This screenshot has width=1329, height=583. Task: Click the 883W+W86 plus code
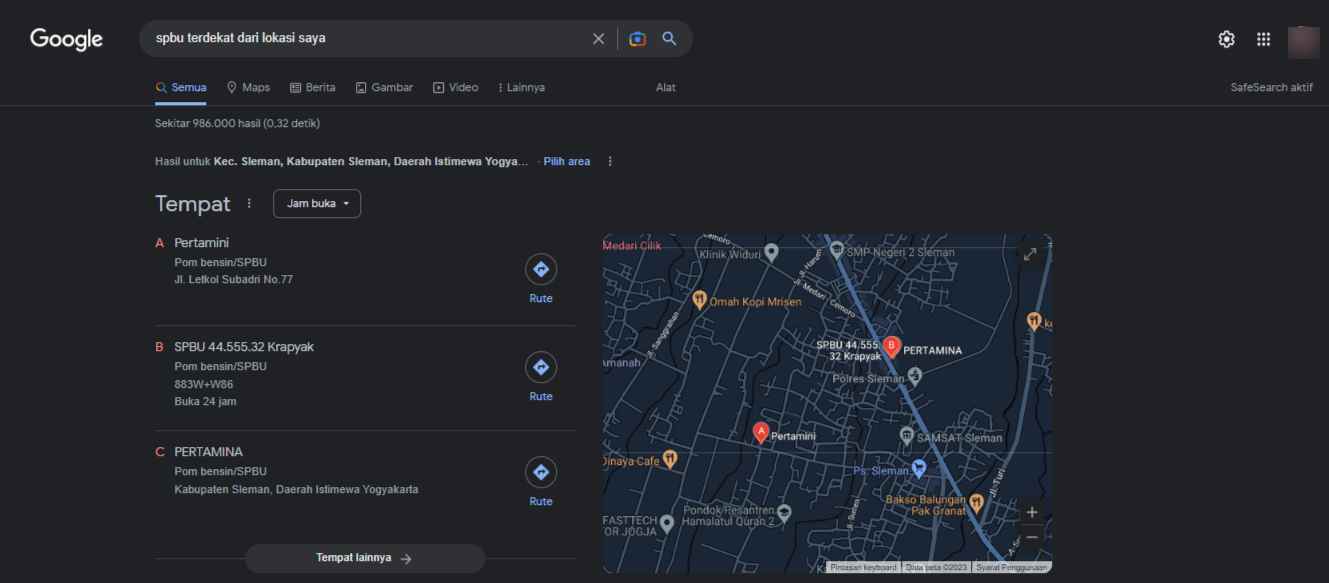[x=203, y=384]
